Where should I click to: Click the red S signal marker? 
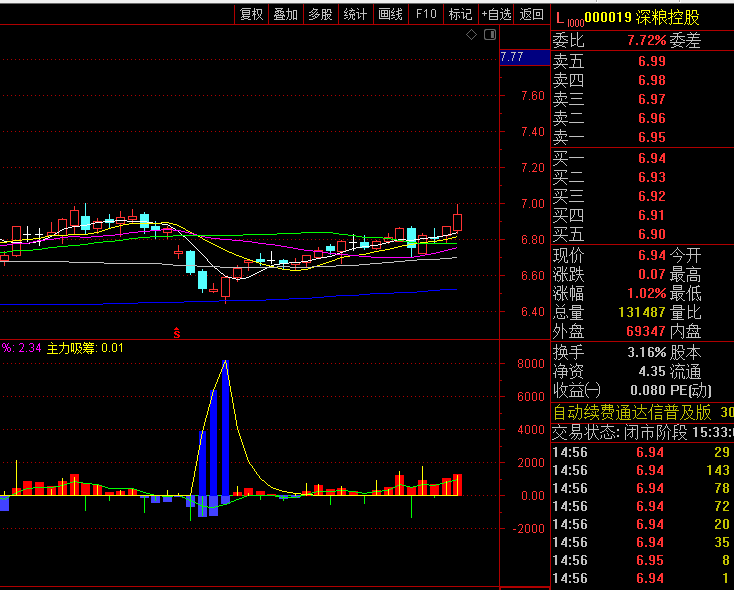click(177, 332)
